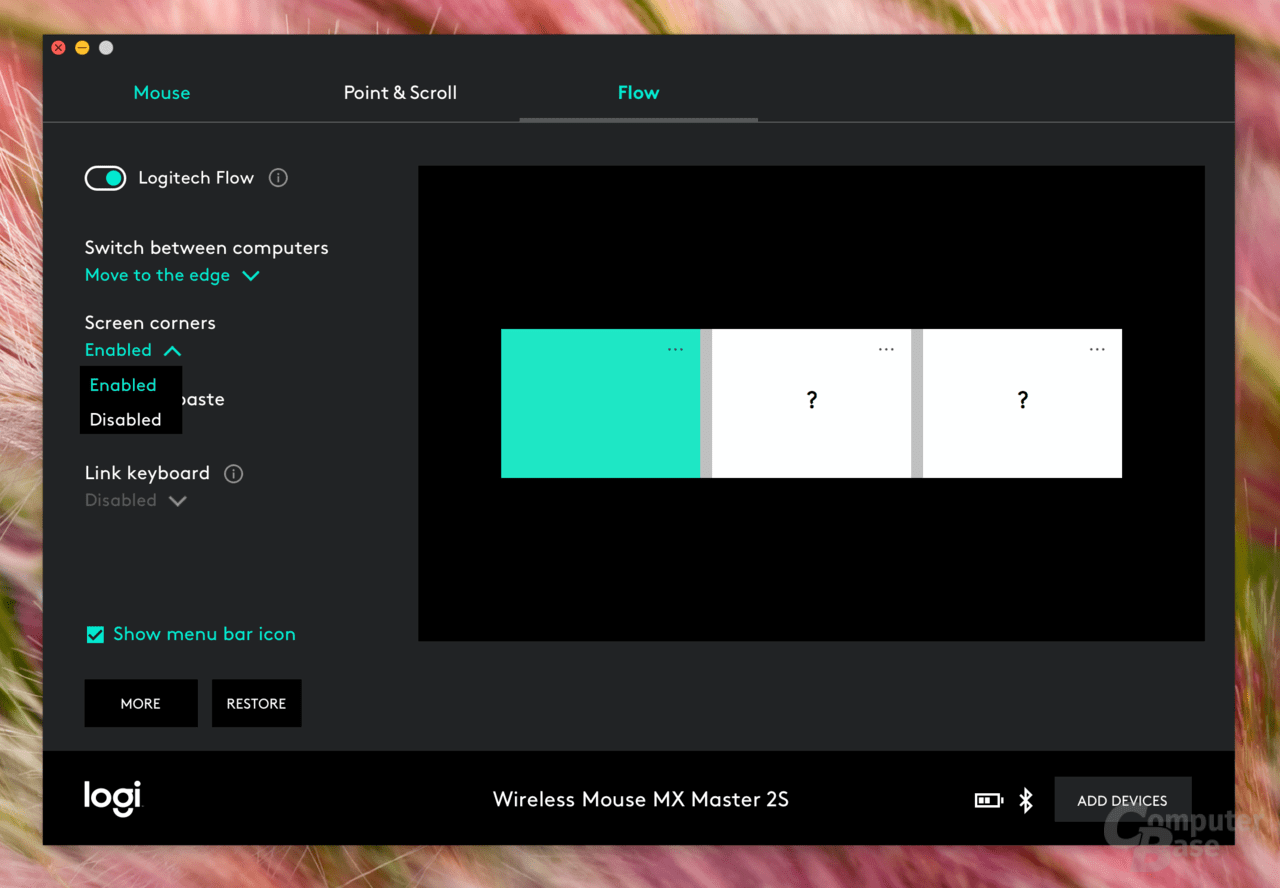Click the RESTORE button
This screenshot has width=1280, height=888.
pos(256,704)
